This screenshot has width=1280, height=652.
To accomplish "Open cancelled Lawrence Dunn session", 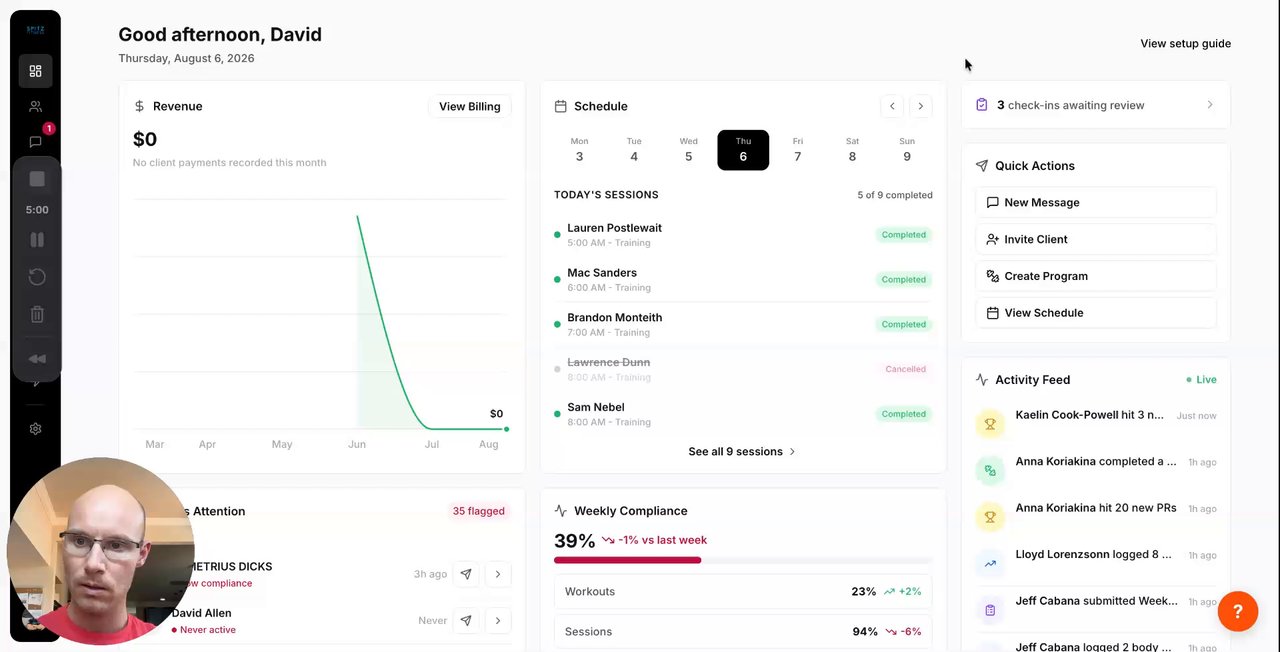I will 743,369.
